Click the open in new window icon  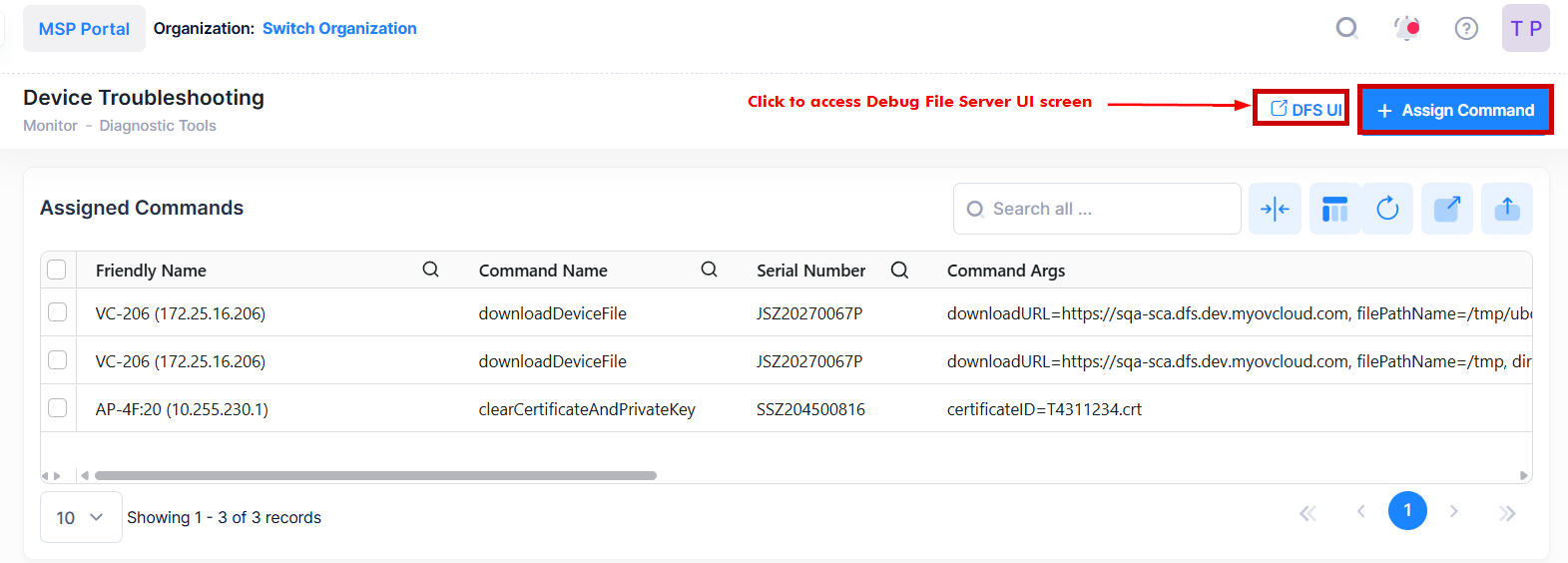tap(1447, 209)
